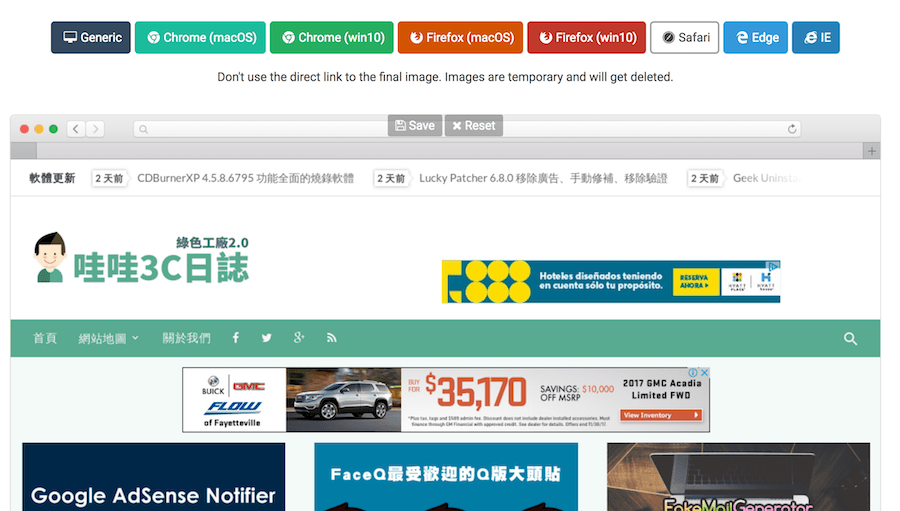Reset the uploaded screenshot

[474, 125]
